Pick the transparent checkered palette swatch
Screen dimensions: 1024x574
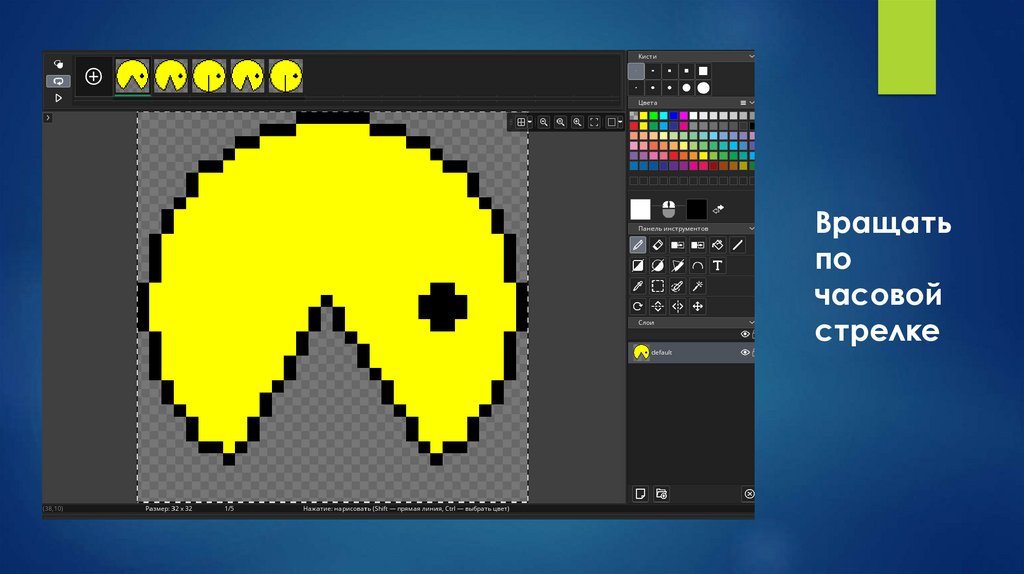point(633,116)
